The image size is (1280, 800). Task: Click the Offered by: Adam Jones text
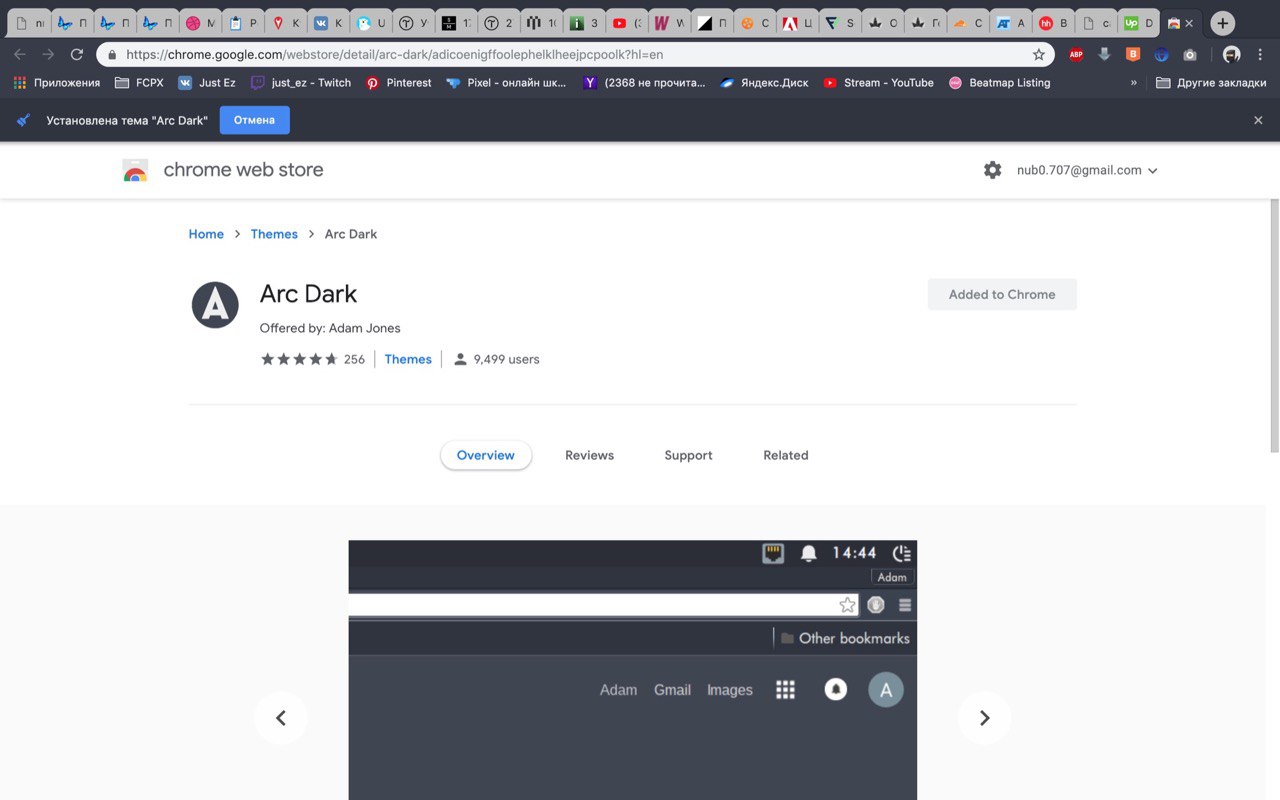click(330, 328)
